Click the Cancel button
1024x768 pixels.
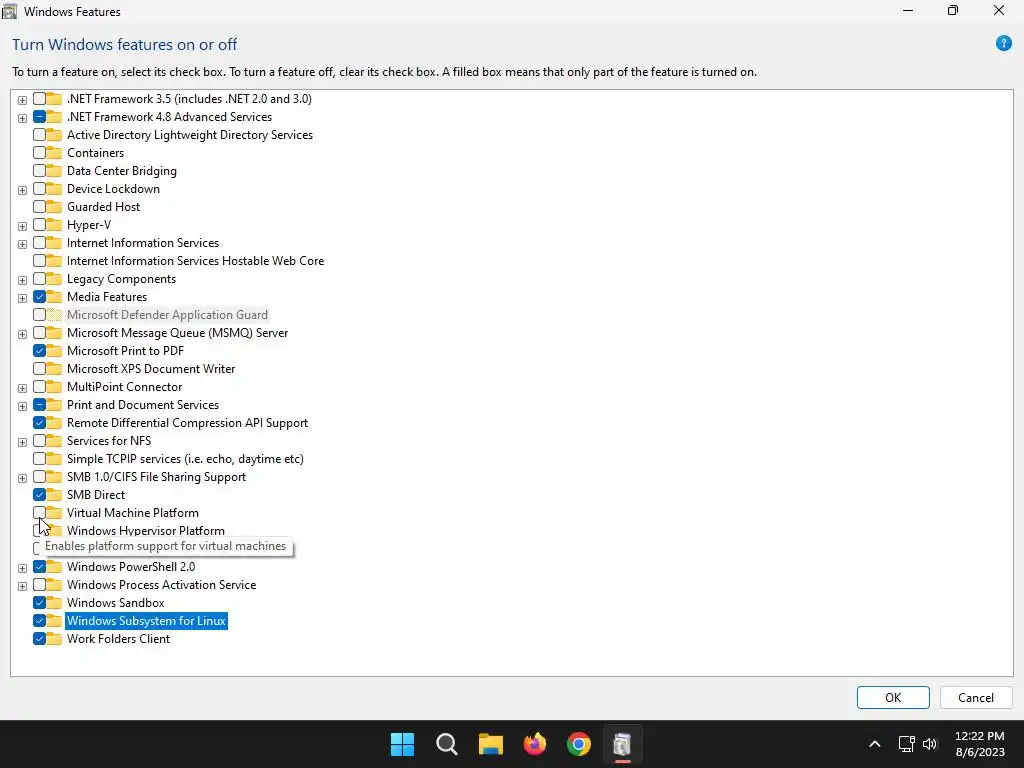coord(976,697)
